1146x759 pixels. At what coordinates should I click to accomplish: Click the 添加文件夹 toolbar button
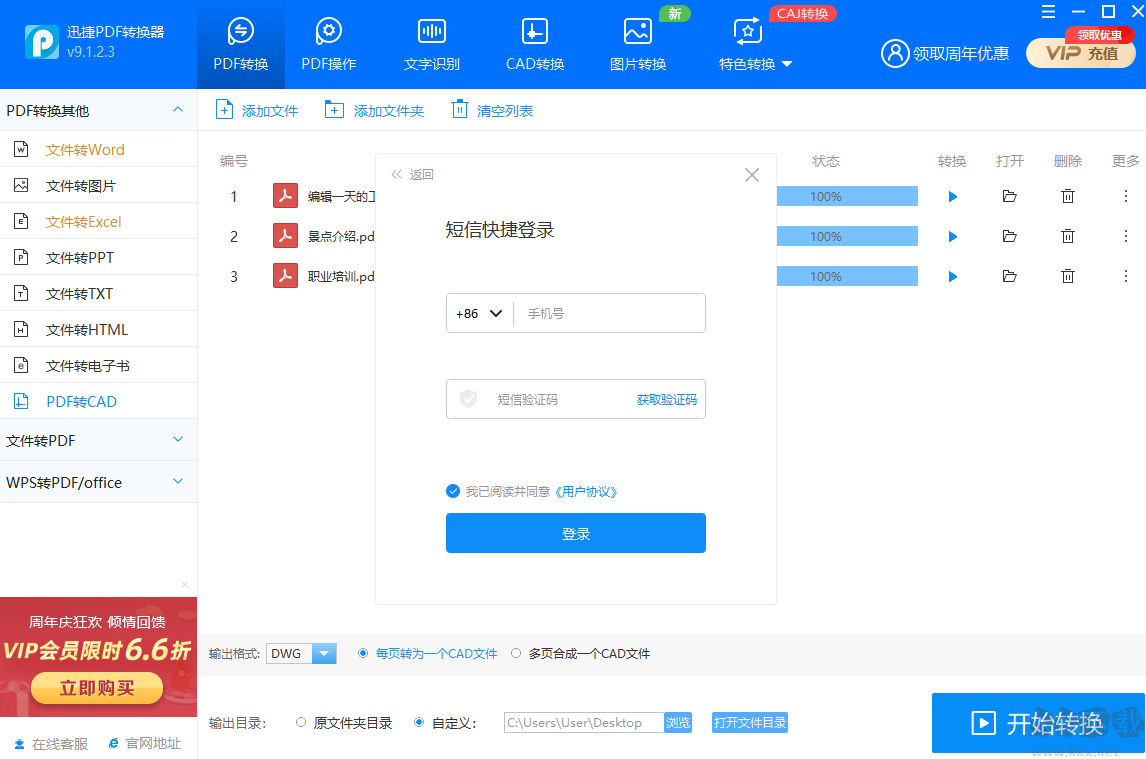pyautogui.click(x=374, y=110)
